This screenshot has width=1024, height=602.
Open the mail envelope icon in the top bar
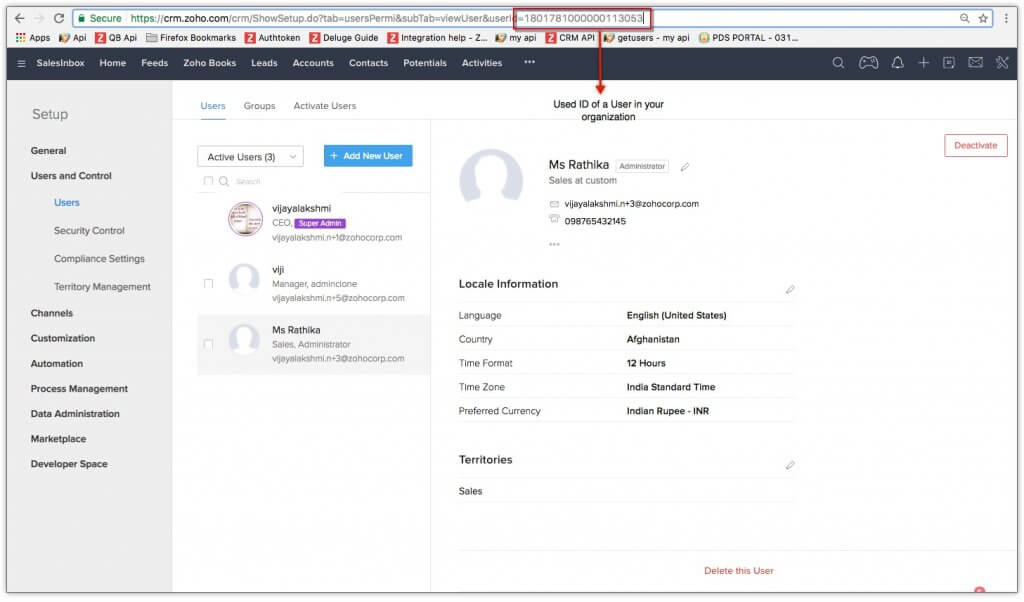(975, 62)
